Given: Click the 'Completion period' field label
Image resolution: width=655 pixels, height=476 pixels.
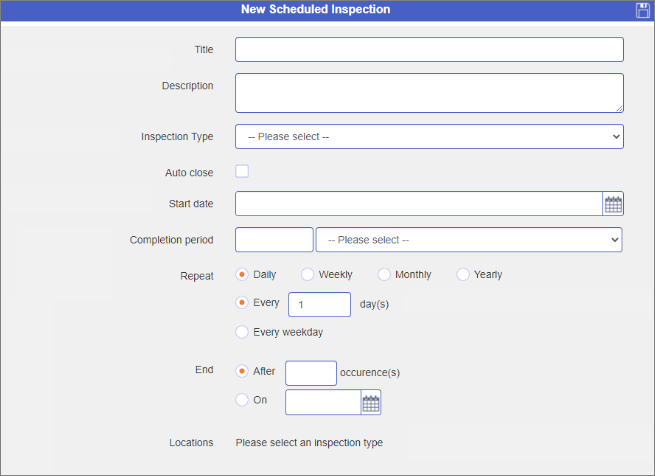Looking at the screenshot, I should (x=171, y=240).
